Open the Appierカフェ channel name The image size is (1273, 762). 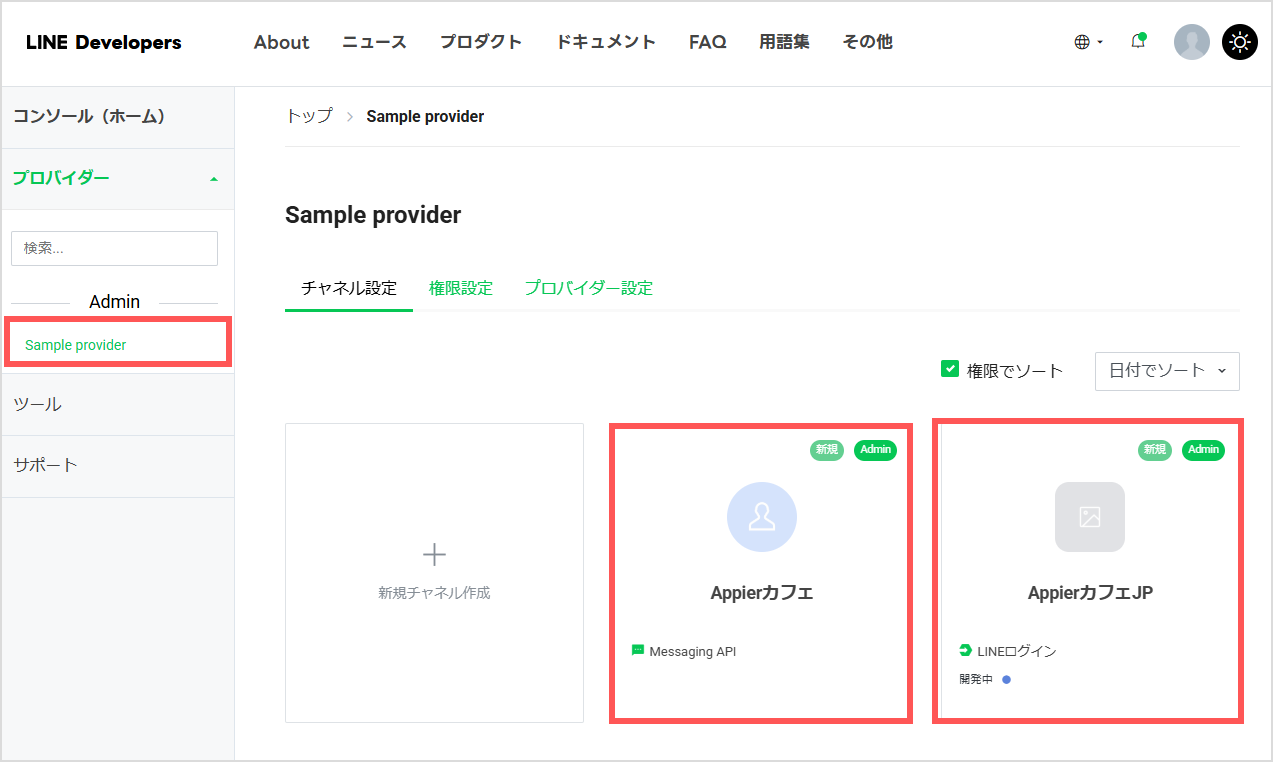(x=762, y=593)
